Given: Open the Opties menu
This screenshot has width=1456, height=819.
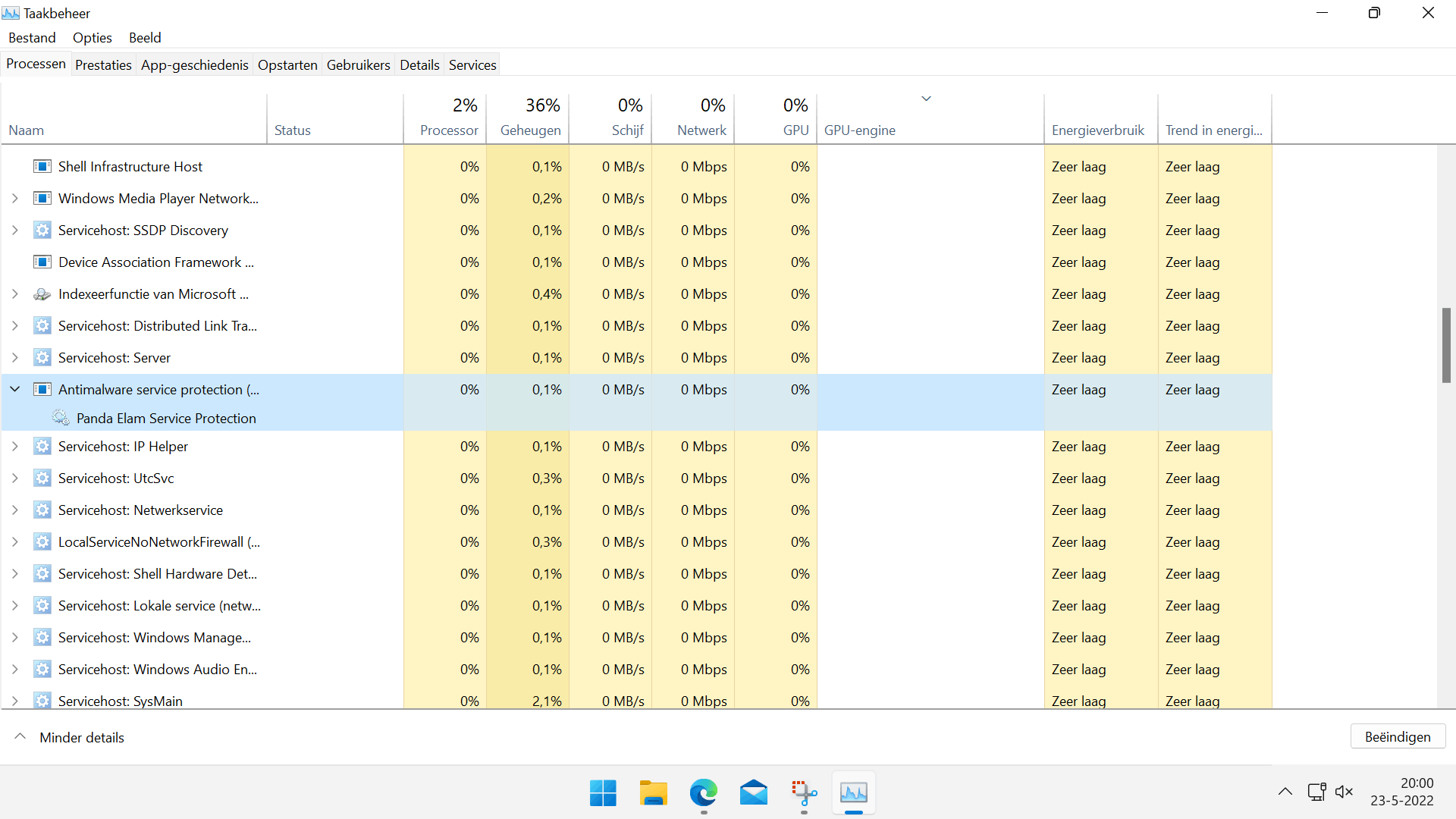Looking at the screenshot, I should point(92,37).
